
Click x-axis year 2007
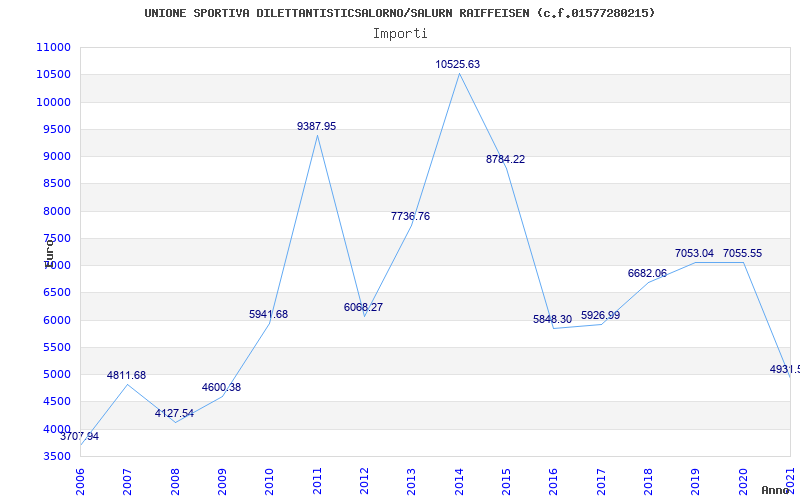(128, 482)
